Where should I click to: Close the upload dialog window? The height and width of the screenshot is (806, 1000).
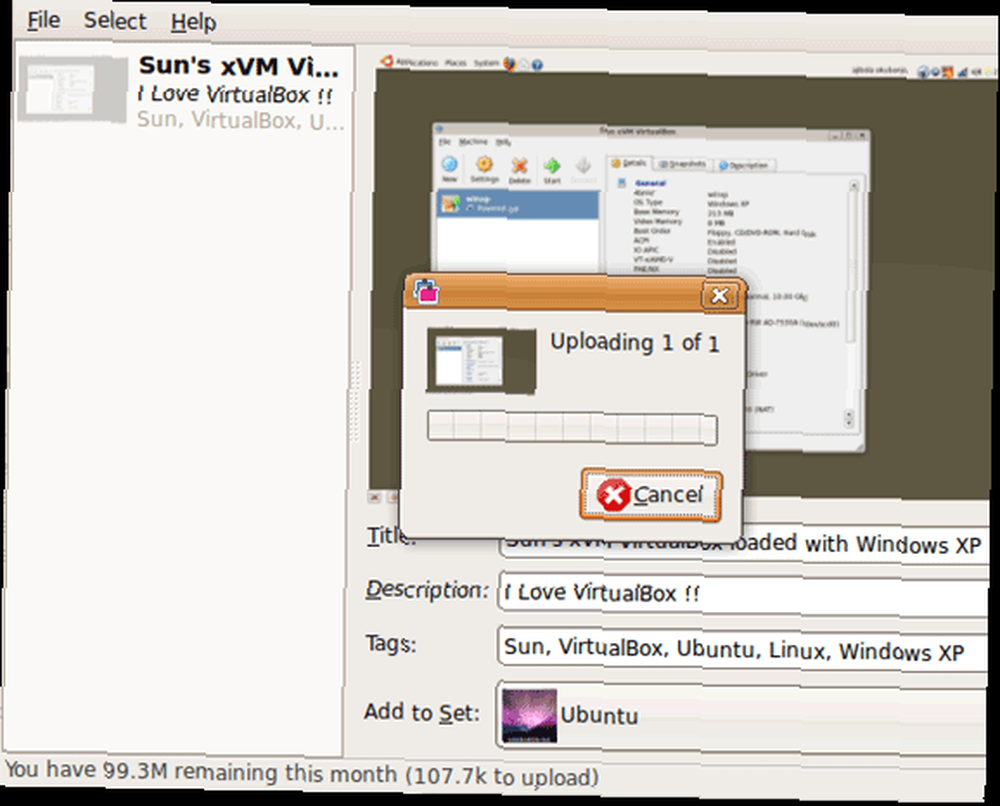coord(719,295)
